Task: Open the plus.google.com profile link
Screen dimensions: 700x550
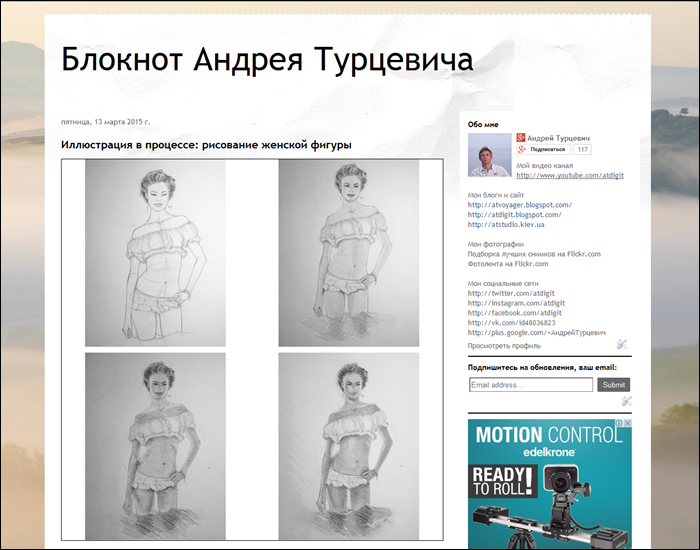Action: pyautogui.click(x=537, y=333)
